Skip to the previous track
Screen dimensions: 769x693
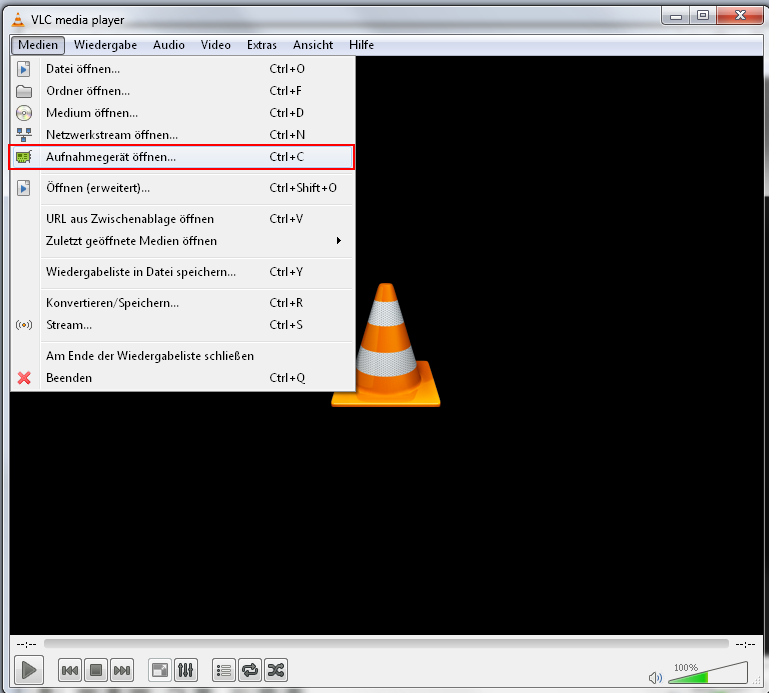point(70,670)
